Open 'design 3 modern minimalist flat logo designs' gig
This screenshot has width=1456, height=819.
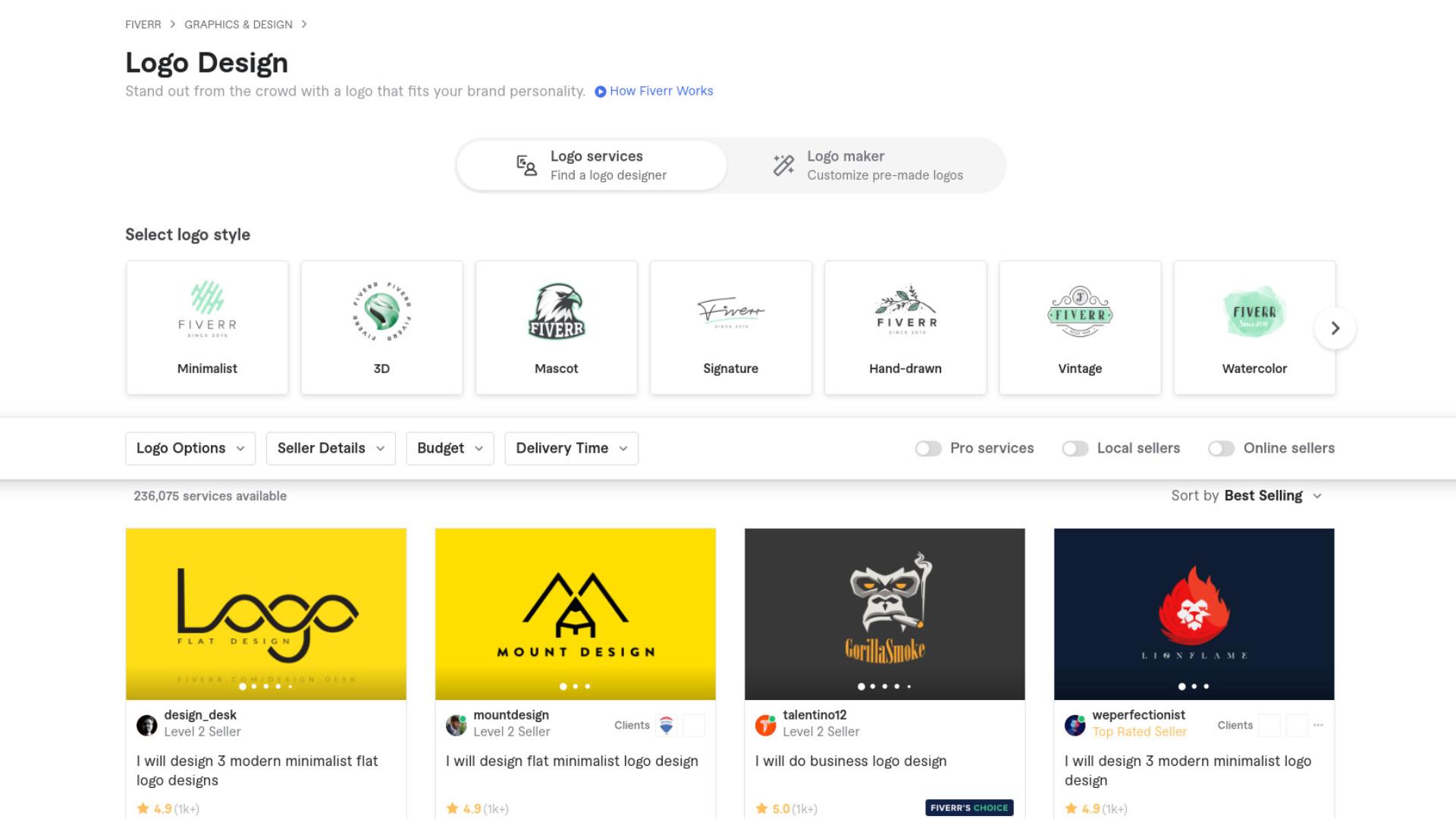point(257,770)
